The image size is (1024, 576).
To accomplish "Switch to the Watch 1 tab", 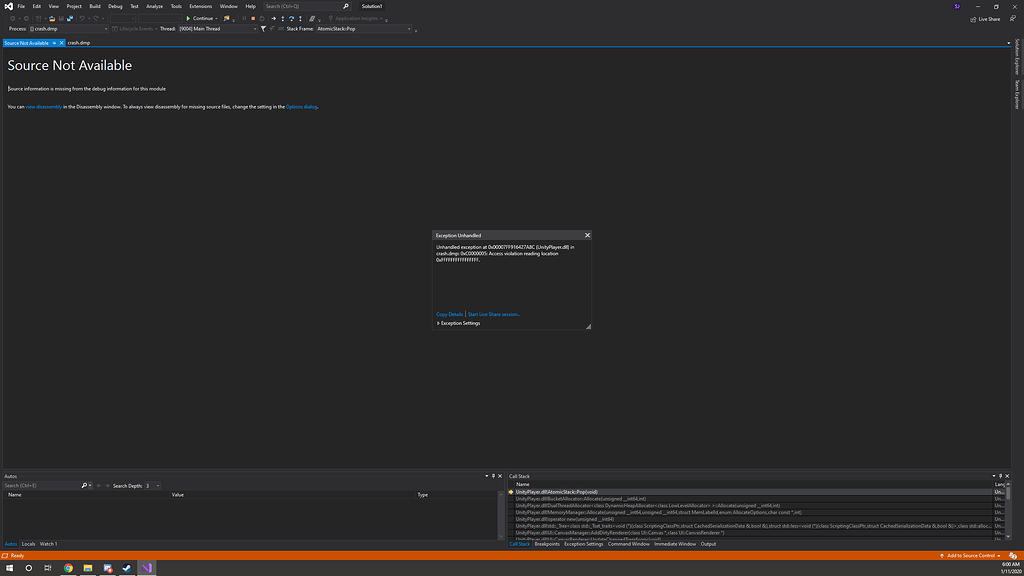I will [47, 544].
